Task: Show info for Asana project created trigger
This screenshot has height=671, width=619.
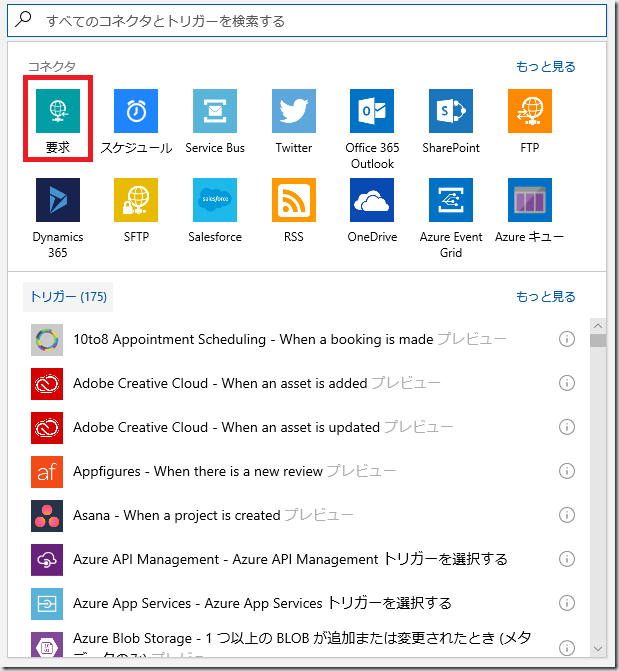Action: click(567, 515)
